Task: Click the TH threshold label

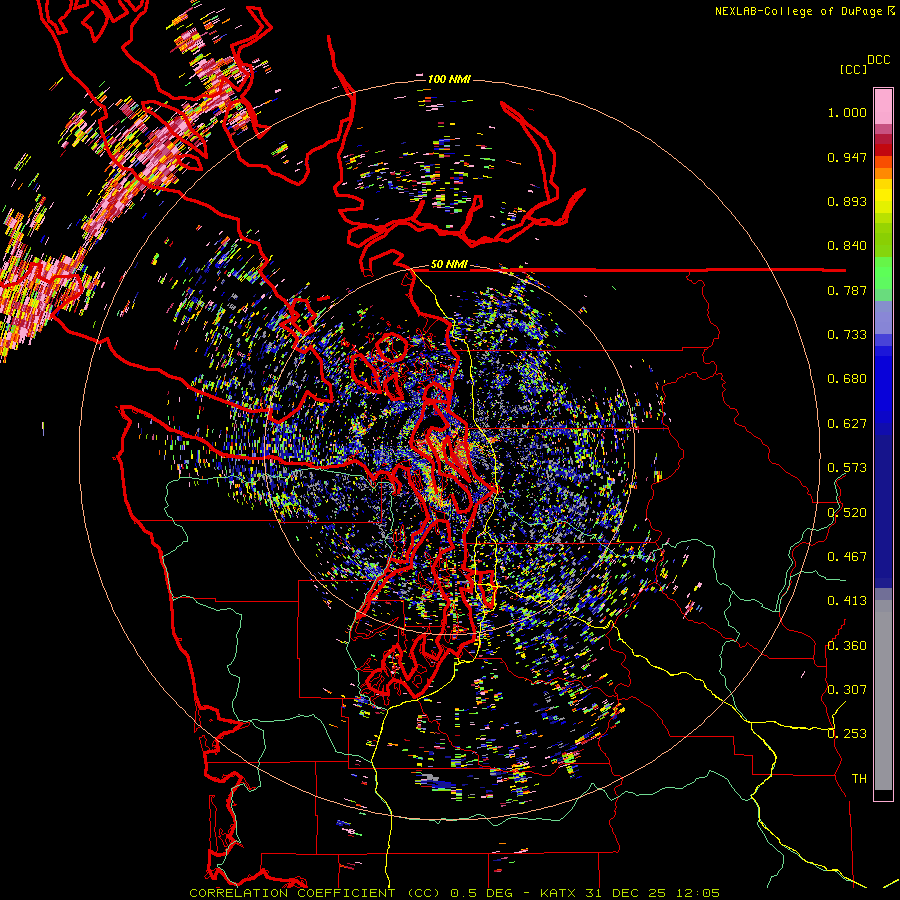Action: pos(859,778)
